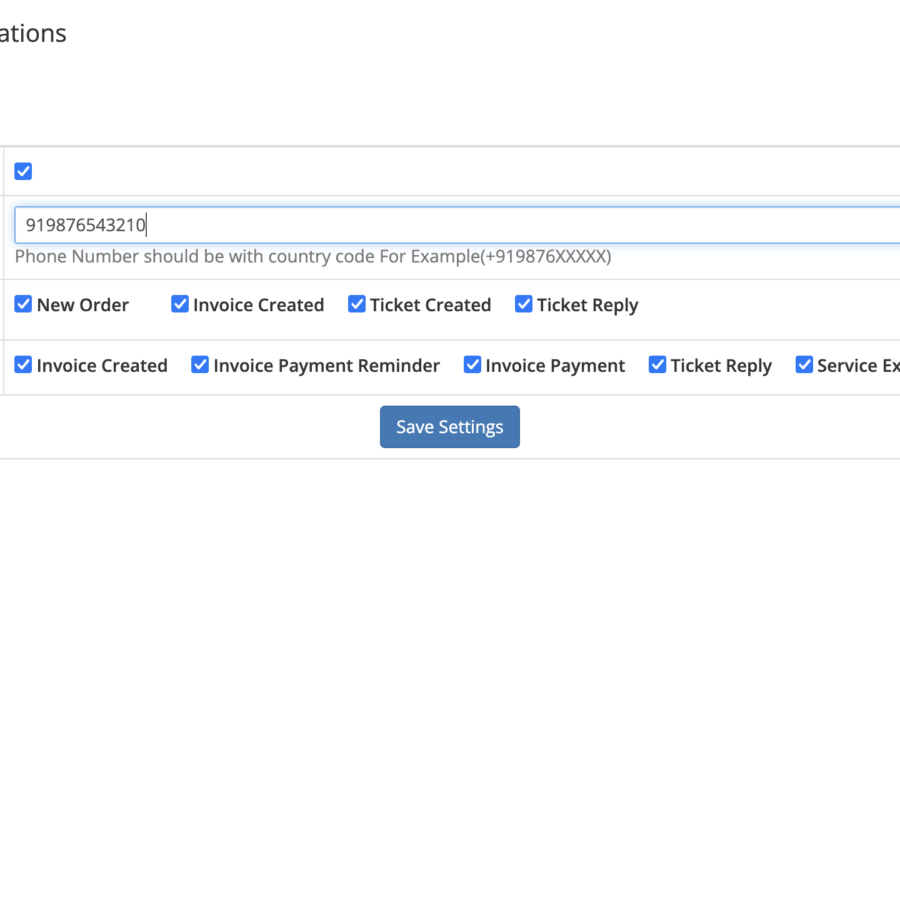
Task: Toggle Invoice Created checkbox before Invoice Payment Reminder
Action: click(x=23, y=366)
